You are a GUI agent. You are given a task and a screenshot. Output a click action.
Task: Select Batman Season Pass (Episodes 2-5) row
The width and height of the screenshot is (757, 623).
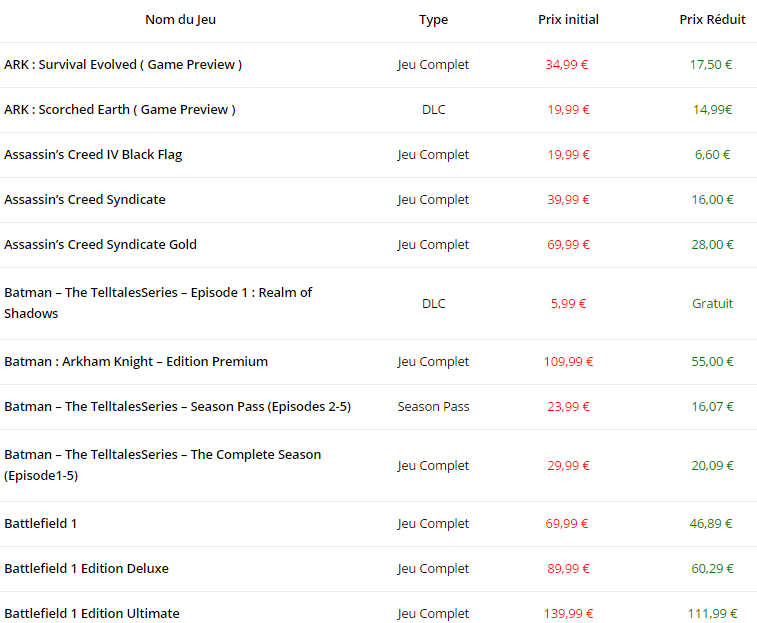[177, 407]
